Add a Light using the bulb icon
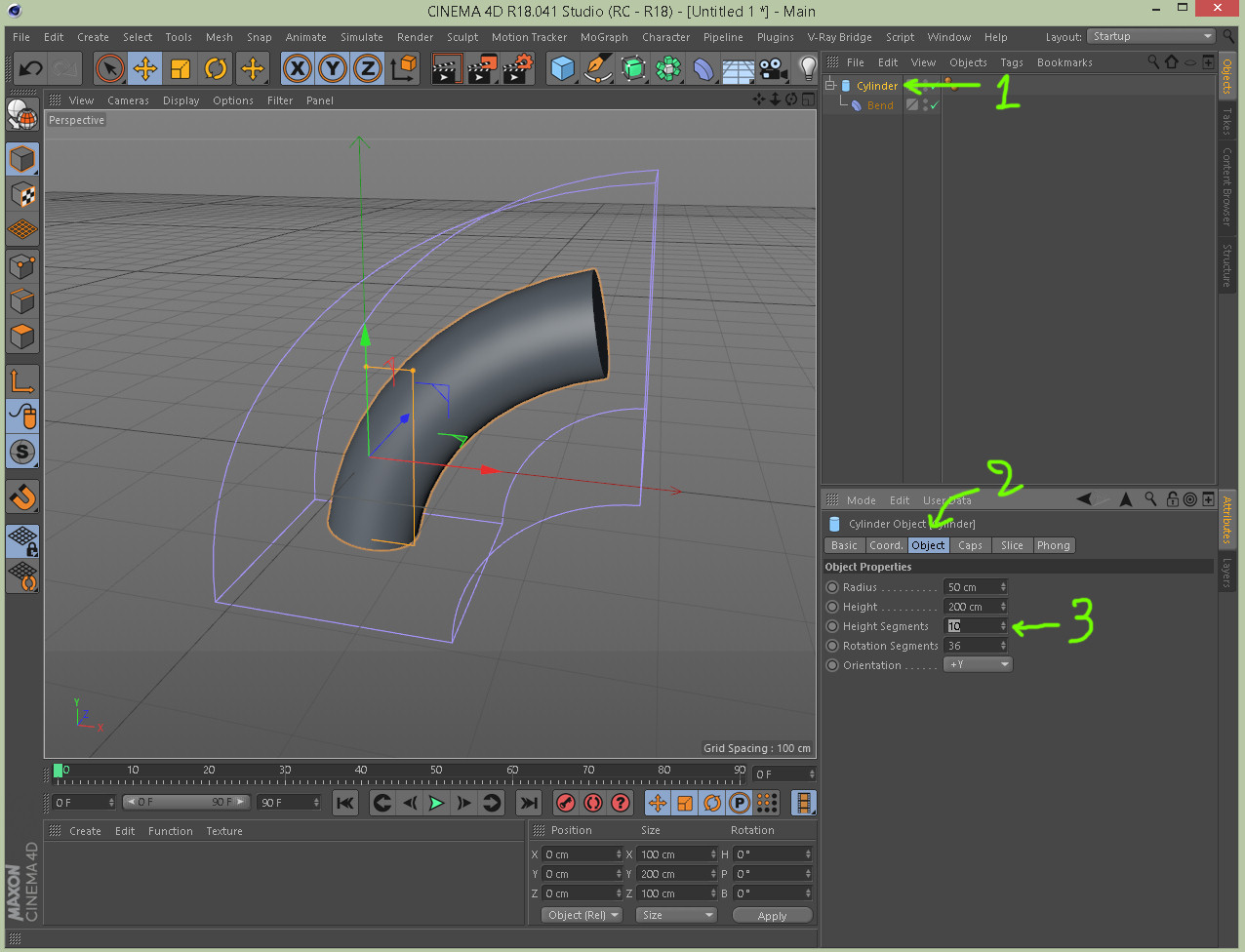The image size is (1245, 952). point(808,68)
